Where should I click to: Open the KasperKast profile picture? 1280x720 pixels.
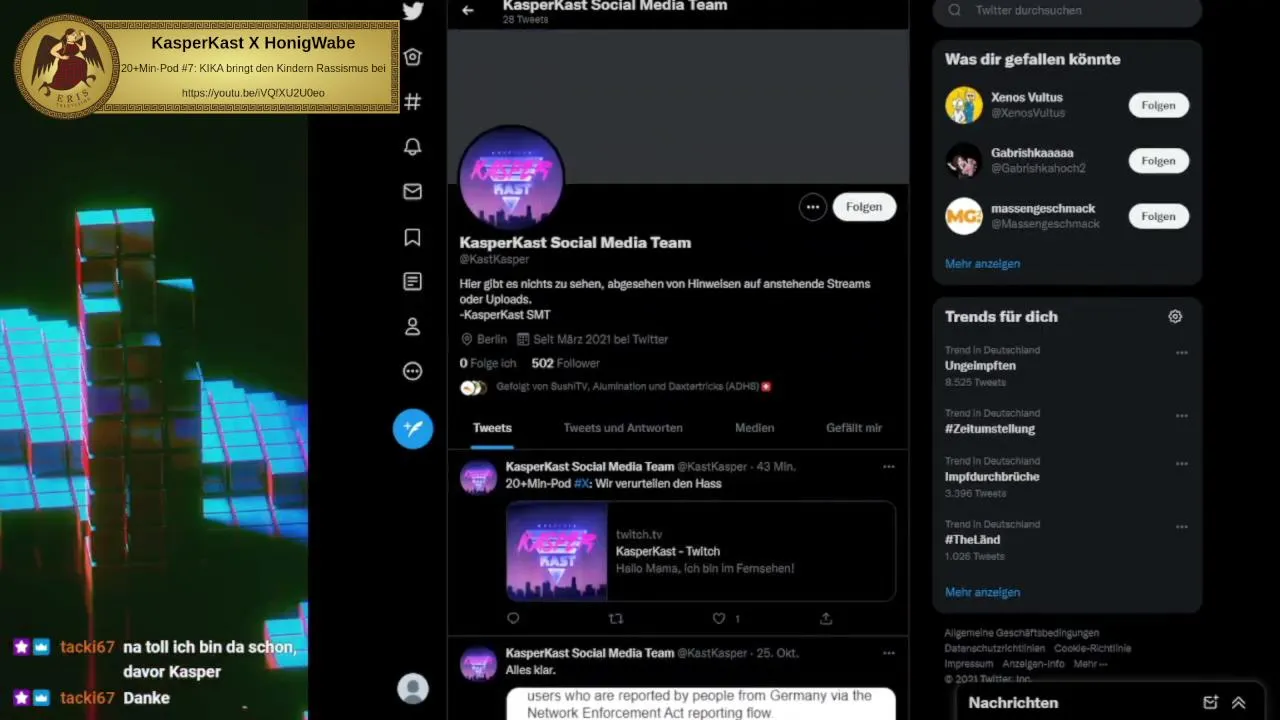pos(511,178)
